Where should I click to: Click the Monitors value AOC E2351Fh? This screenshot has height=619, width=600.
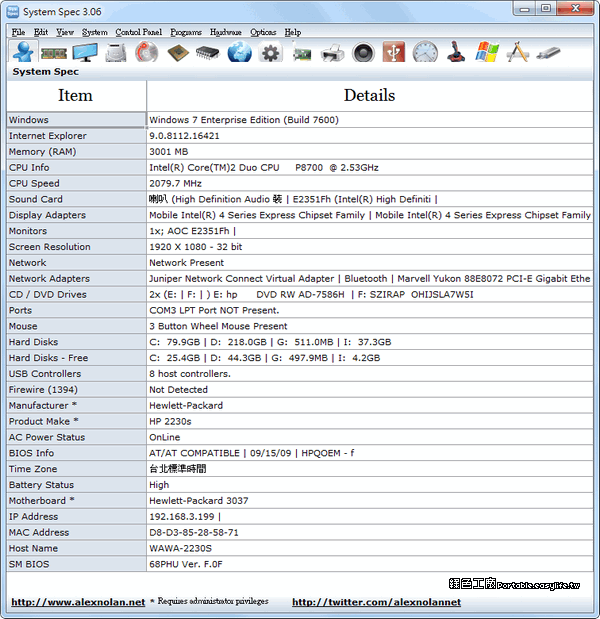coord(192,231)
